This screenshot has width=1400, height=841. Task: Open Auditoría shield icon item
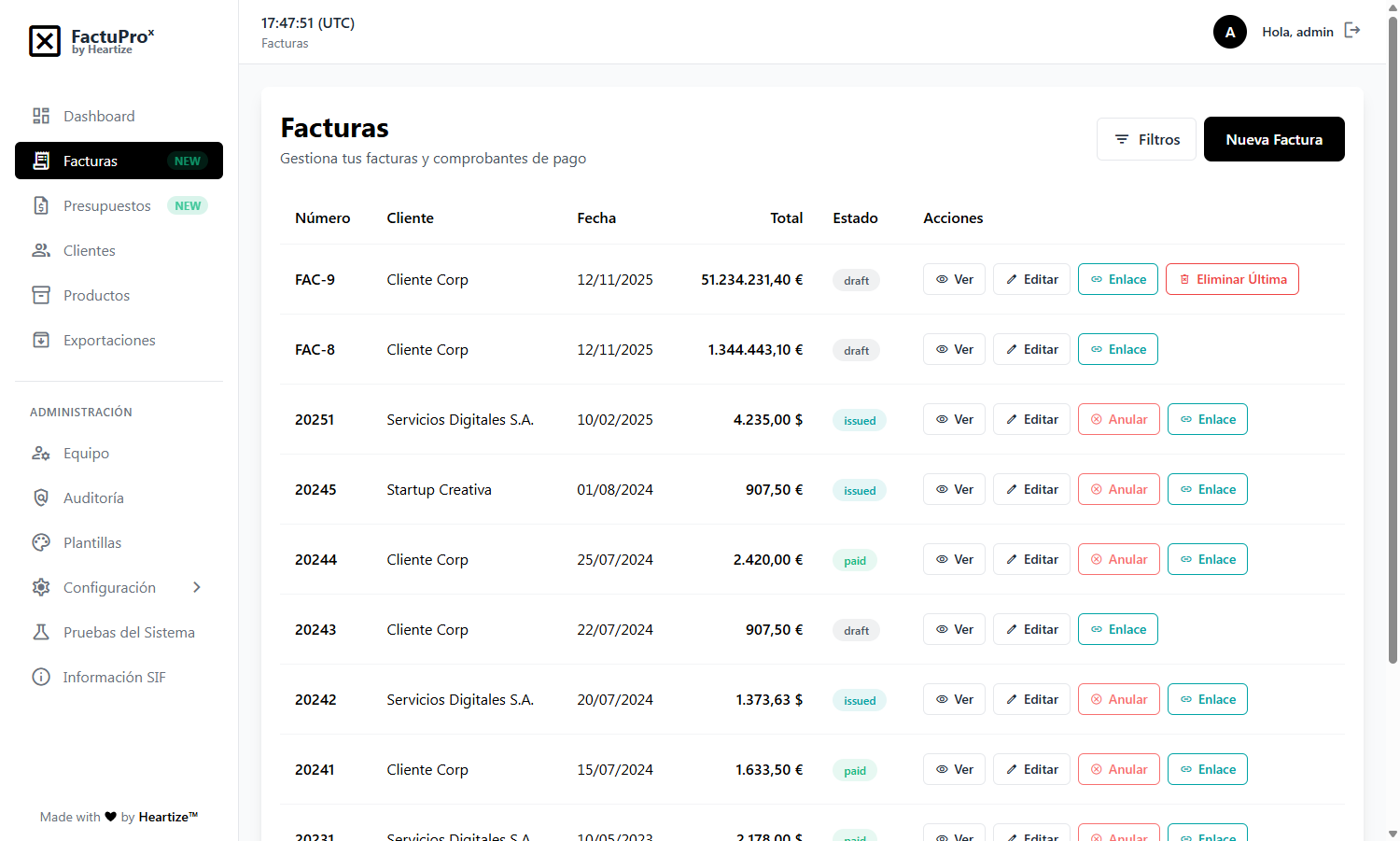click(41, 498)
